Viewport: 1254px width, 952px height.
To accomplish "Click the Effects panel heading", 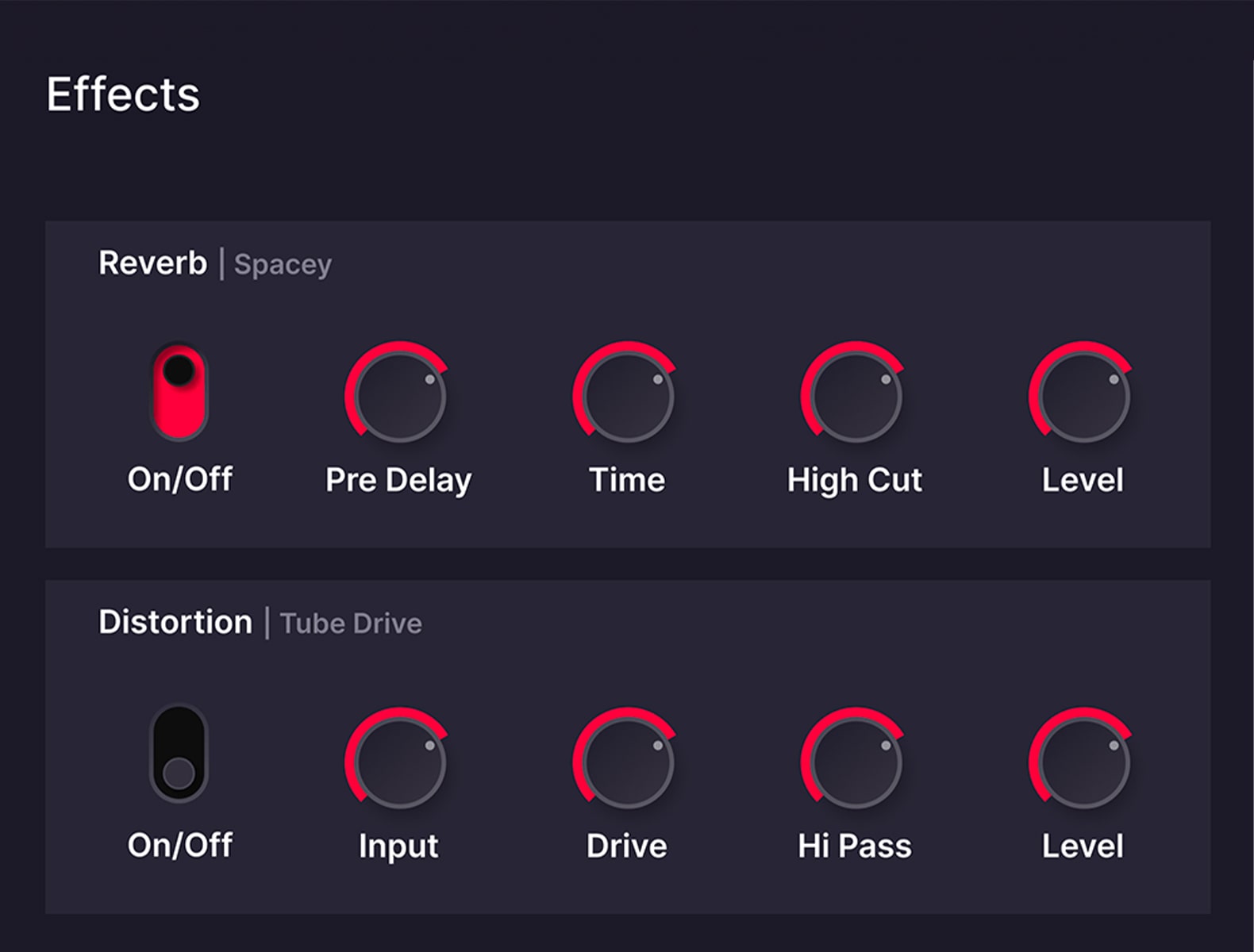I will pyautogui.click(x=123, y=95).
